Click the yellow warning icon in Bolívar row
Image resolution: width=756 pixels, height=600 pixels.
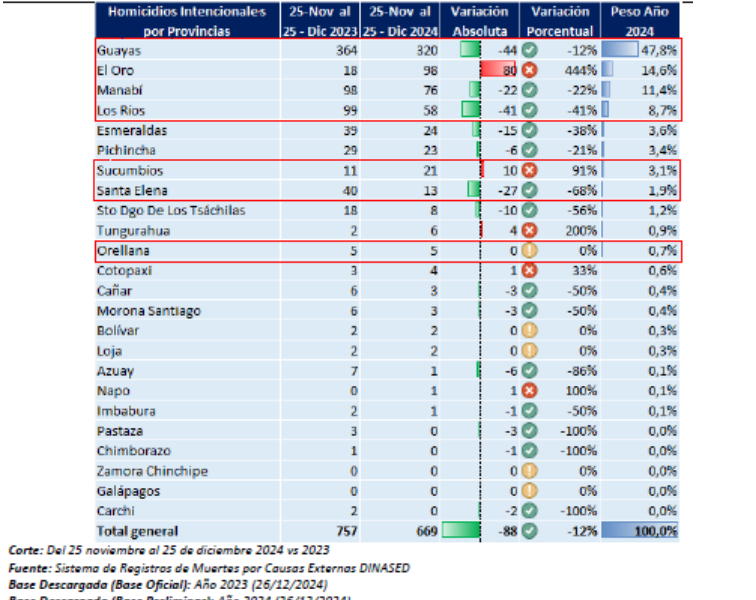[x=528, y=331]
